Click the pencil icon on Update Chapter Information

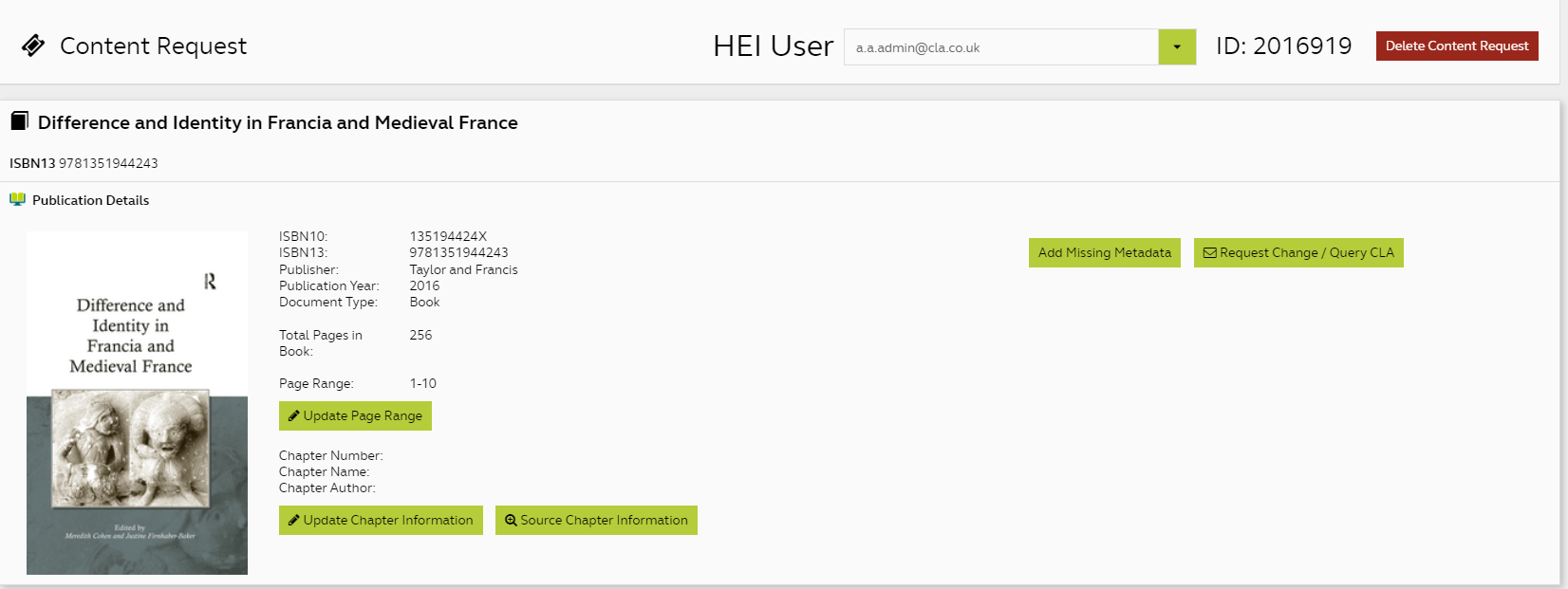(294, 521)
